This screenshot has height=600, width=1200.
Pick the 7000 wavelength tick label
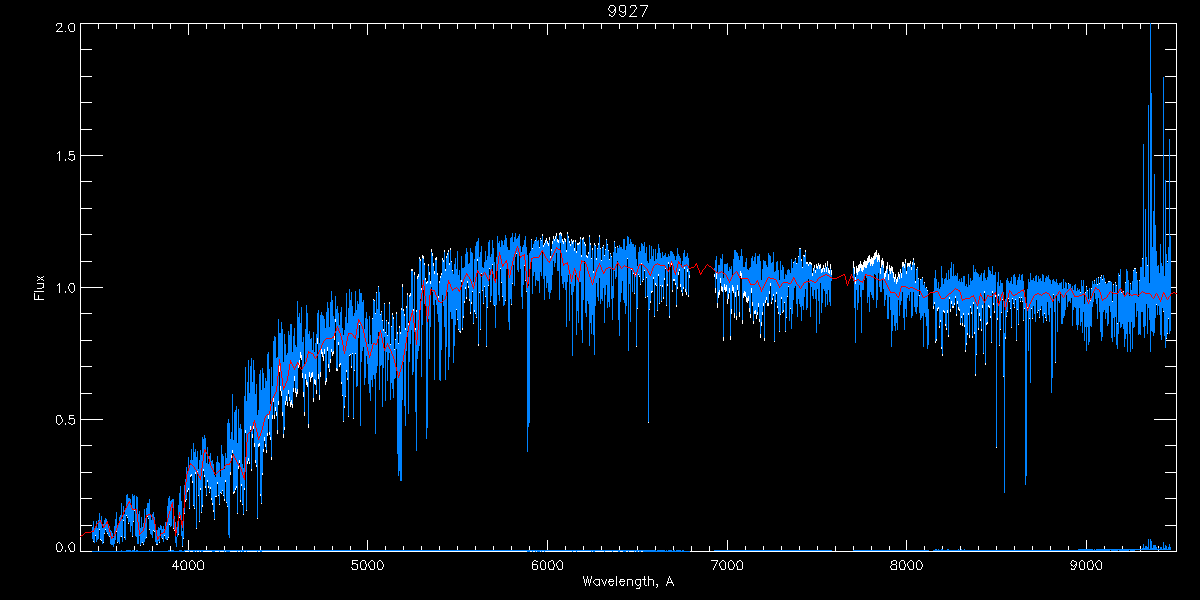click(x=727, y=564)
